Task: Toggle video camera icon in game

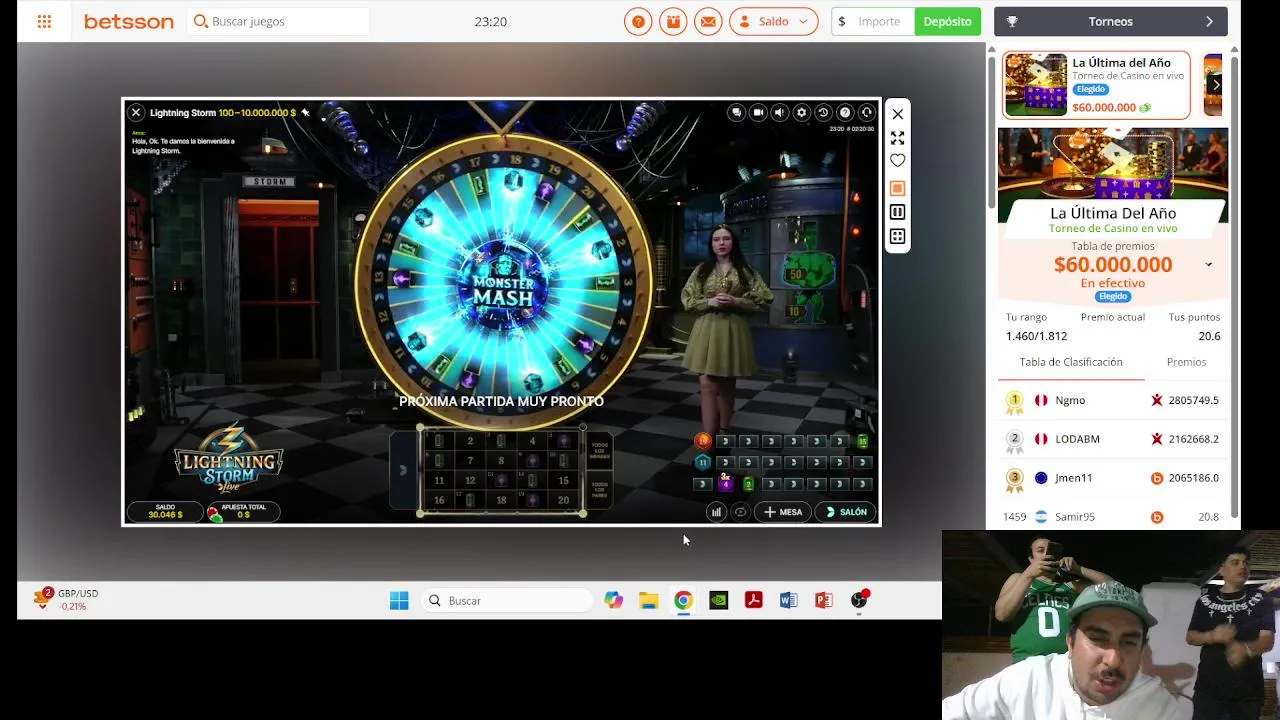Action: 758,113
